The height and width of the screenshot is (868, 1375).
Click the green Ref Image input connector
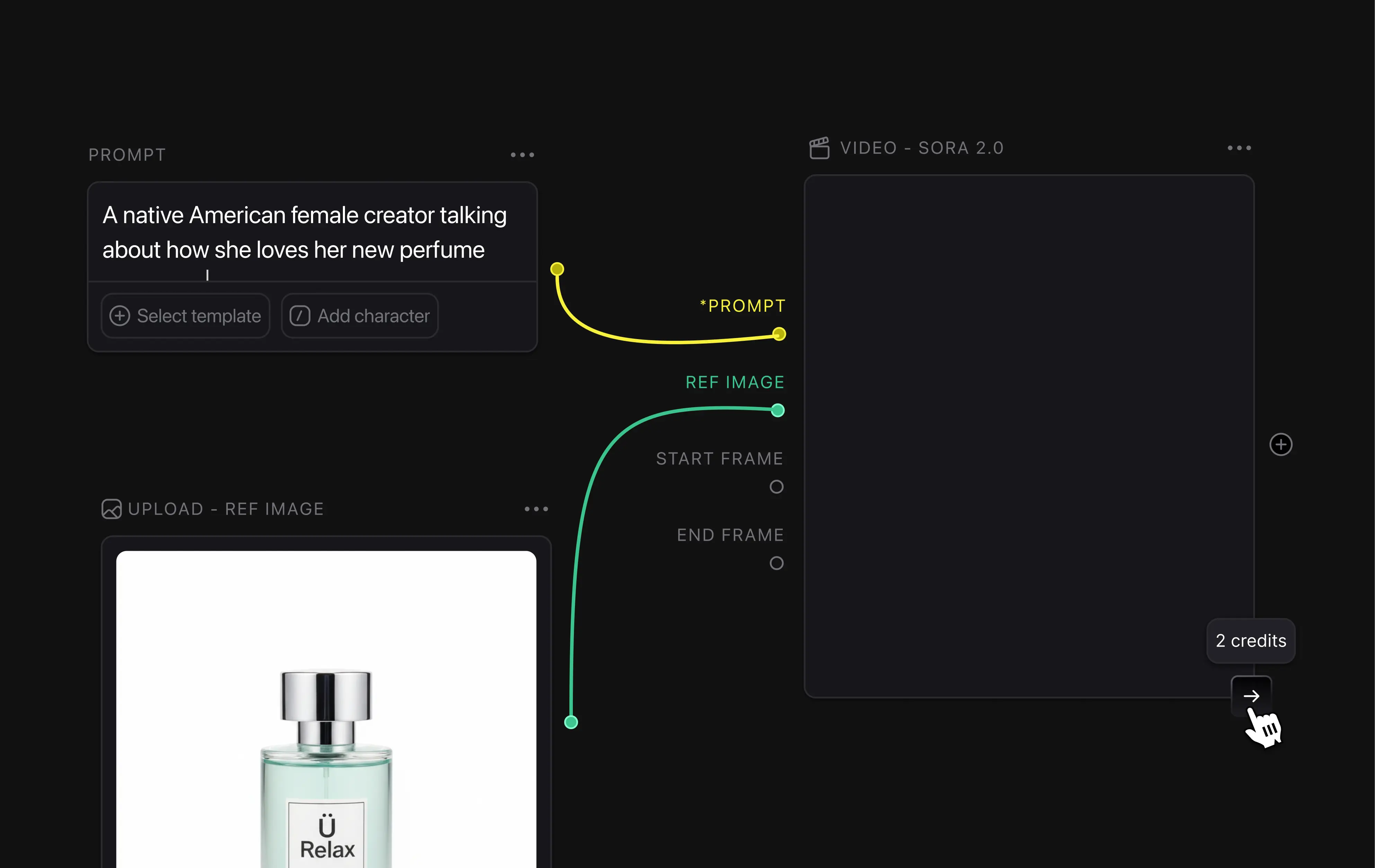pyautogui.click(x=777, y=410)
